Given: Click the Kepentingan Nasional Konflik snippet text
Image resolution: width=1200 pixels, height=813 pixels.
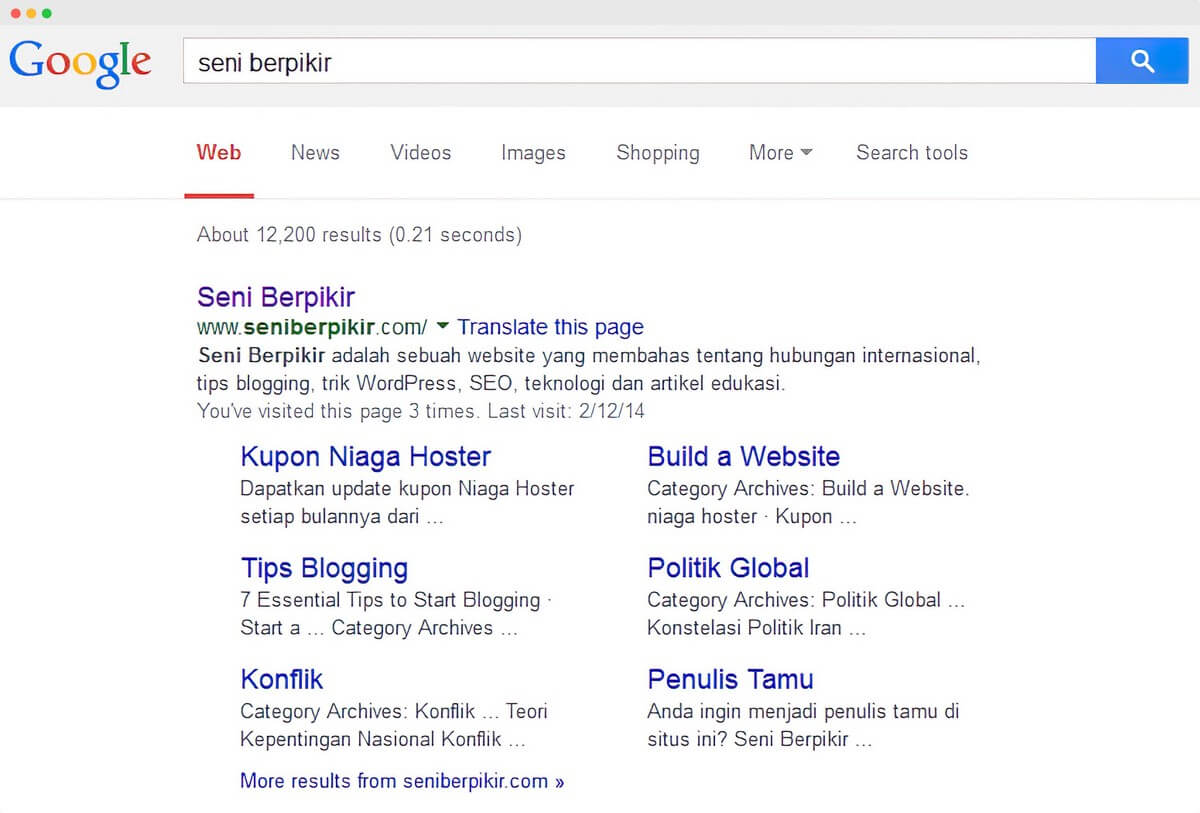Looking at the screenshot, I should click(x=383, y=740).
